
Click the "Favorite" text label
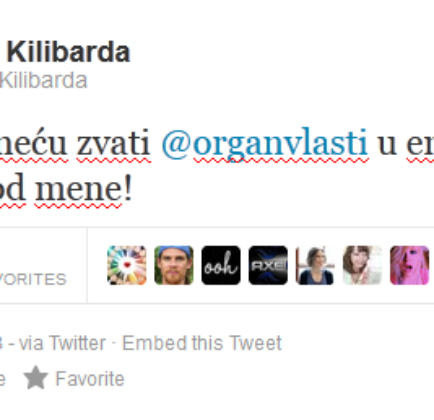pos(90,379)
